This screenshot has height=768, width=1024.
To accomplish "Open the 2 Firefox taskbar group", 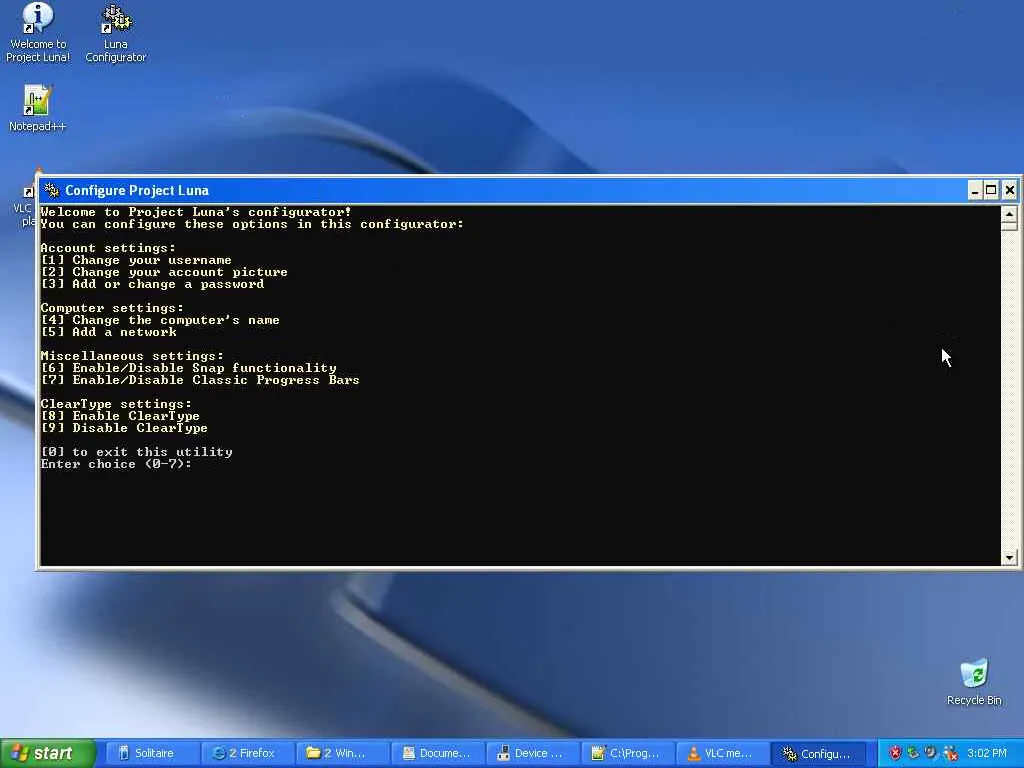I will pyautogui.click(x=247, y=753).
